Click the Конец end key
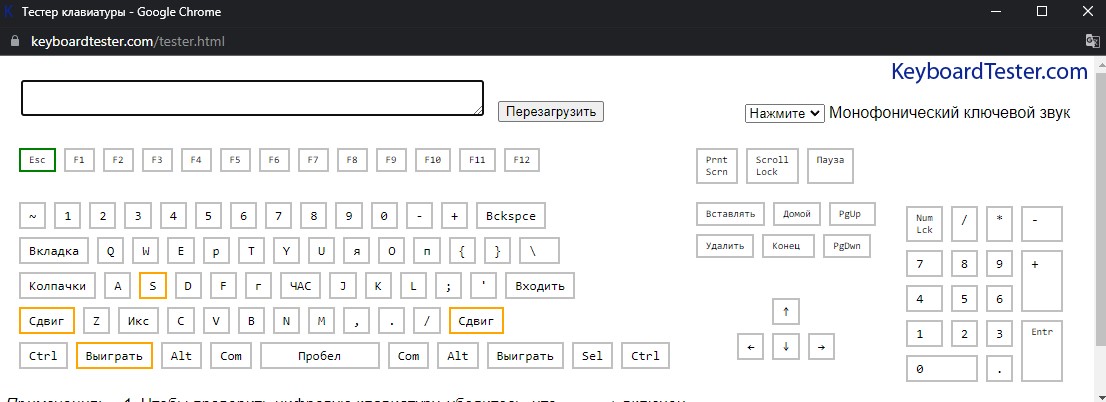1106x402 pixels. pos(788,245)
